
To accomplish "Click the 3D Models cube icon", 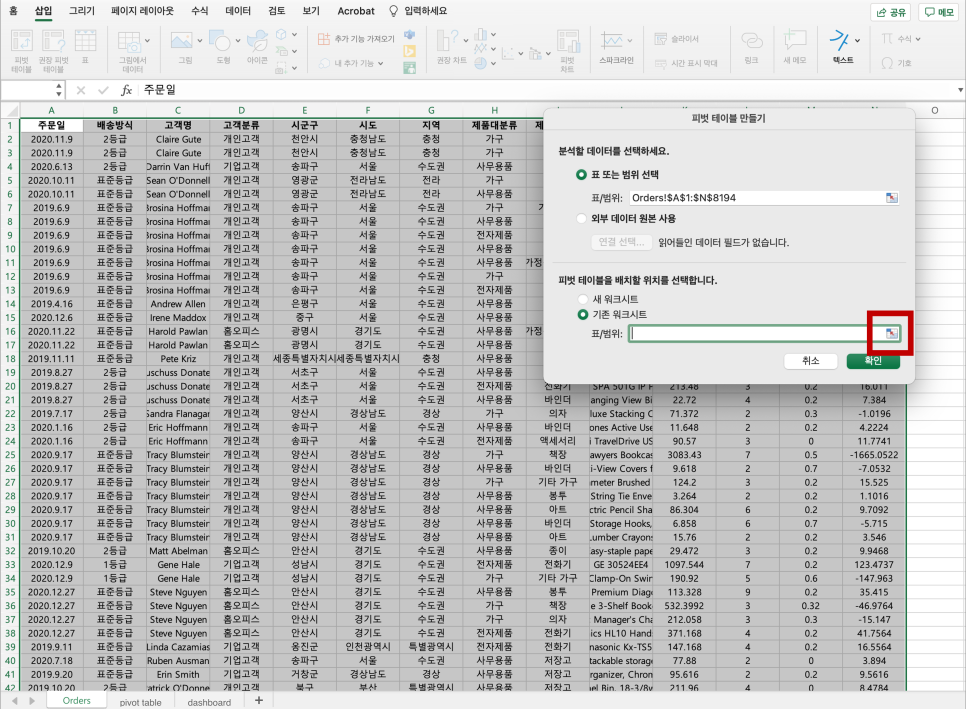I will (x=281, y=34).
